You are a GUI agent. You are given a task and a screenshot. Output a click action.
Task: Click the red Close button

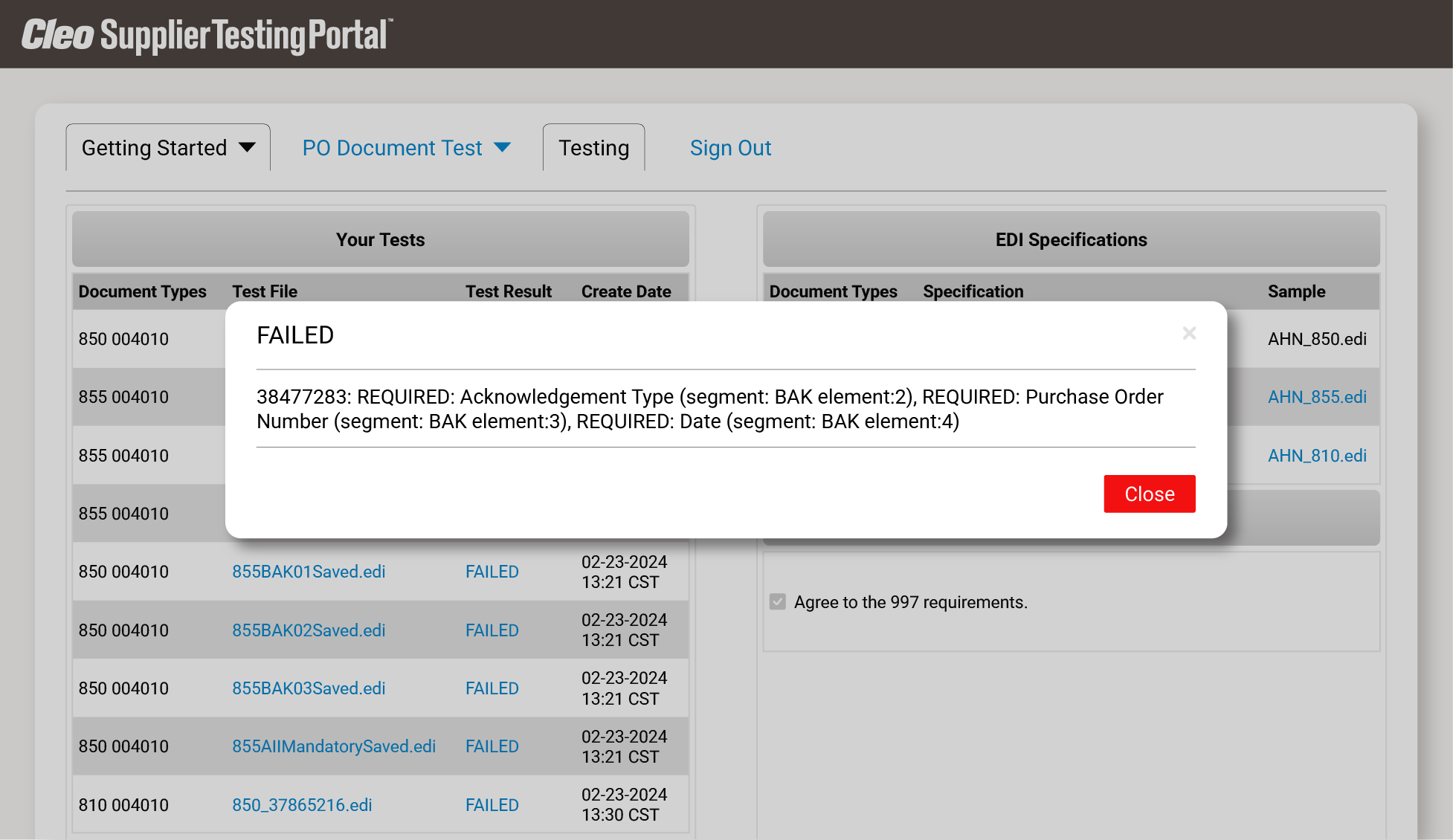tap(1149, 494)
